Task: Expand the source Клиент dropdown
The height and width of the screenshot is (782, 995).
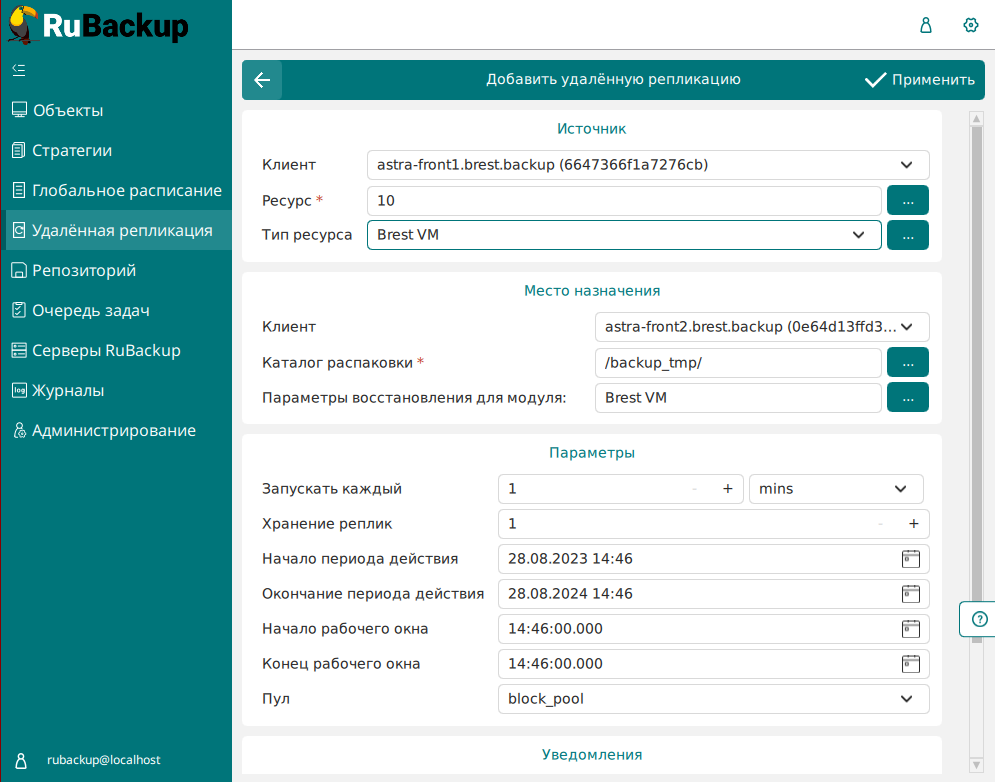Action: click(906, 165)
